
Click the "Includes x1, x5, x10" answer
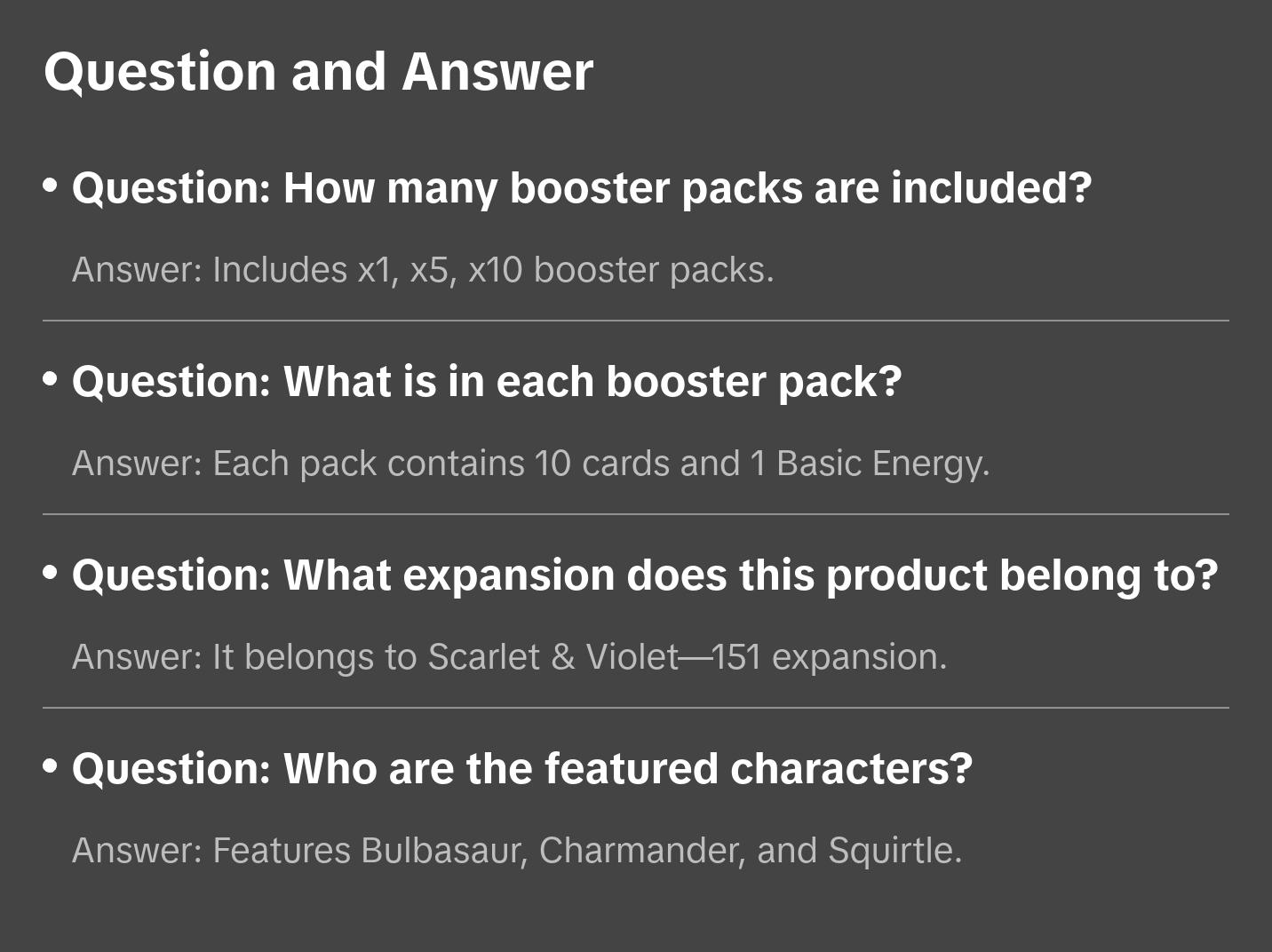pos(423,270)
